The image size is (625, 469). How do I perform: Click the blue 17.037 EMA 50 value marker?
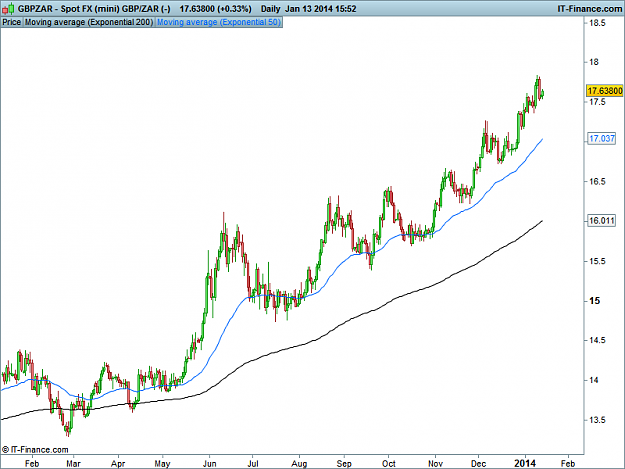[602, 139]
